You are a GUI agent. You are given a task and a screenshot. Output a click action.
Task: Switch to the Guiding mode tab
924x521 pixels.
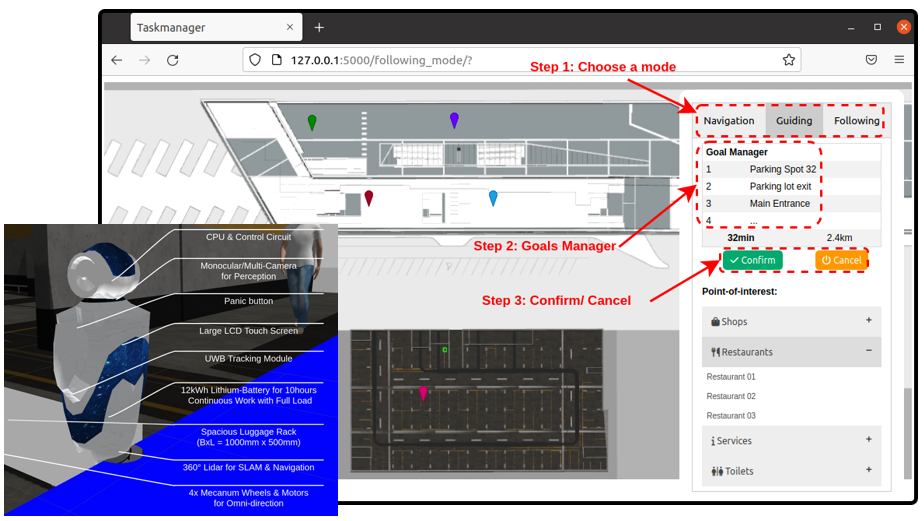pyautogui.click(x=794, y=121)
